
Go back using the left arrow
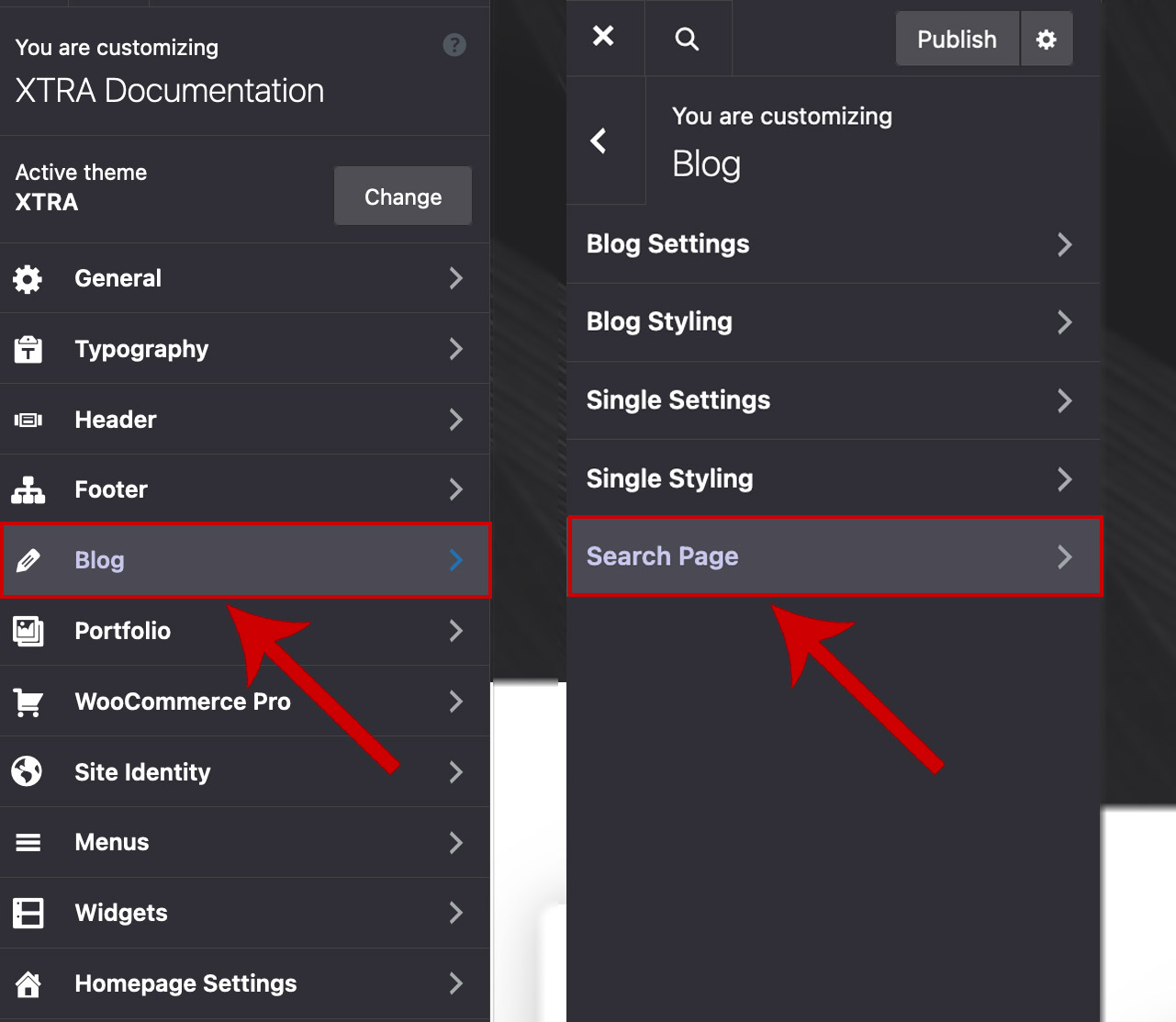click(x=599, y=140)
